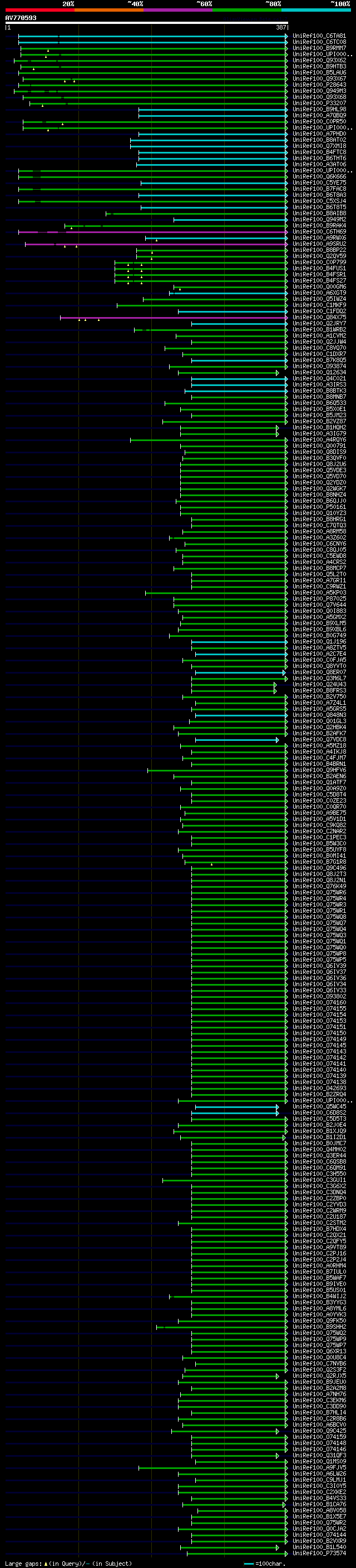Select the UniRef100_B1L540 label
Screen dimensions: 356x1568
[319, 1547]
